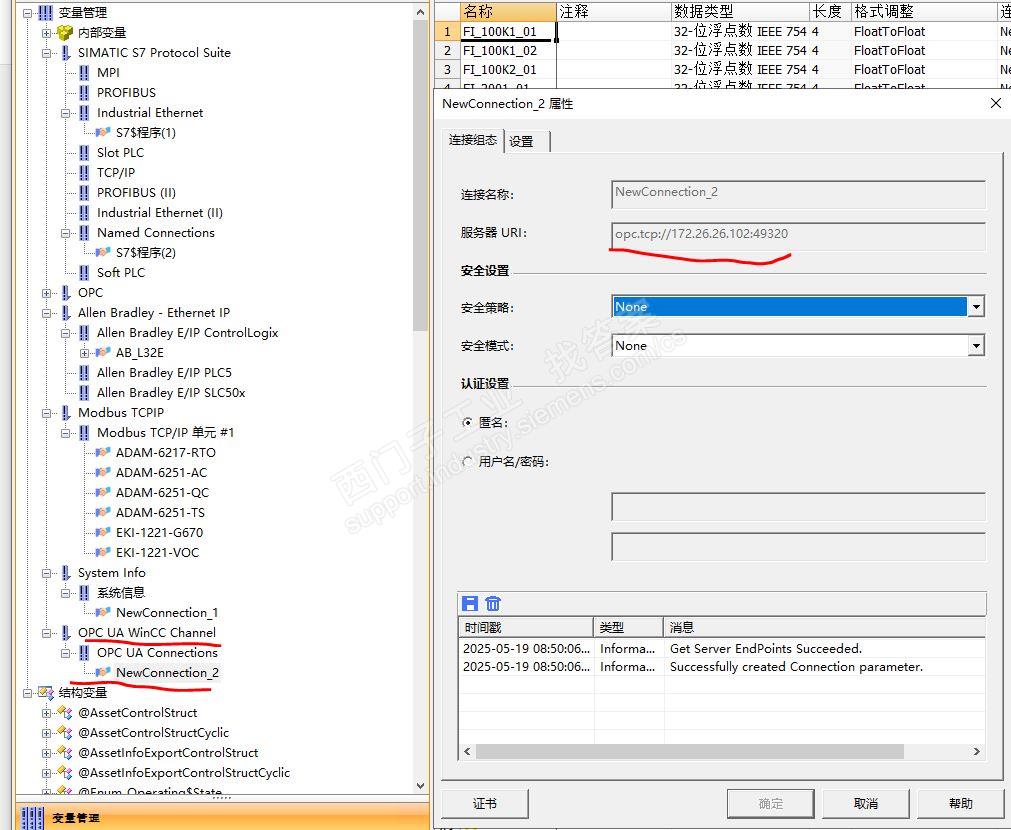The image size is (1011, 830).
Task: Click the S7$程序(1) connection icon
Action: (103, 133)
